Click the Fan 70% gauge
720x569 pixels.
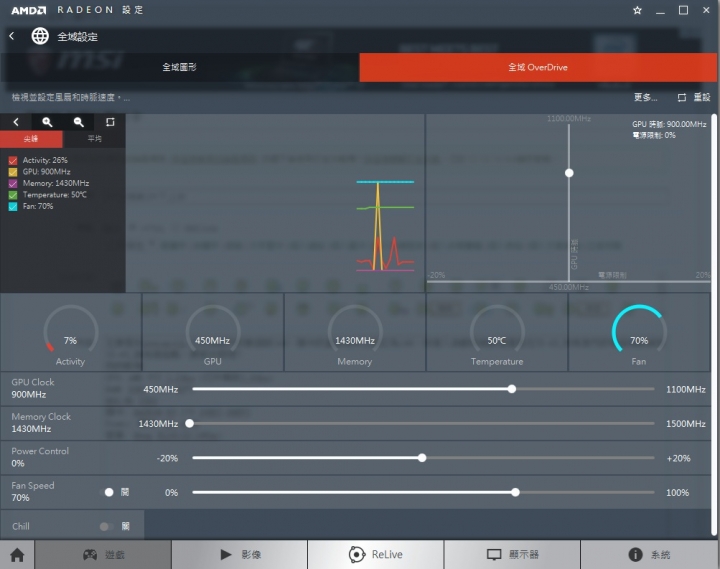click(x=639, y=332)
